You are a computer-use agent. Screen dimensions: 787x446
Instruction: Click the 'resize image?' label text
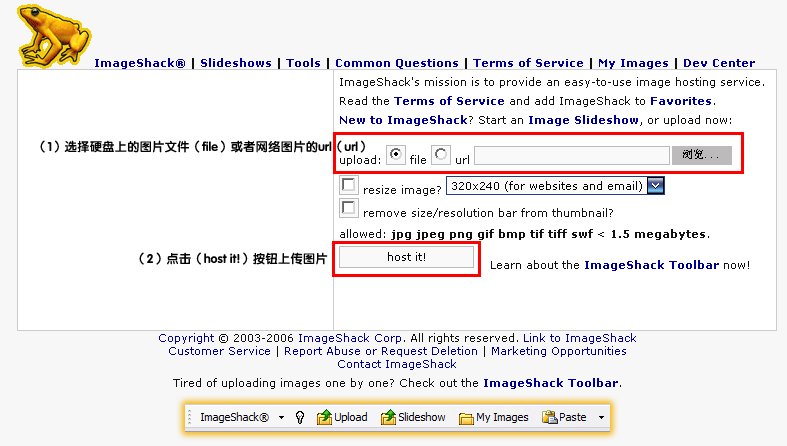(x=402, y=190)
